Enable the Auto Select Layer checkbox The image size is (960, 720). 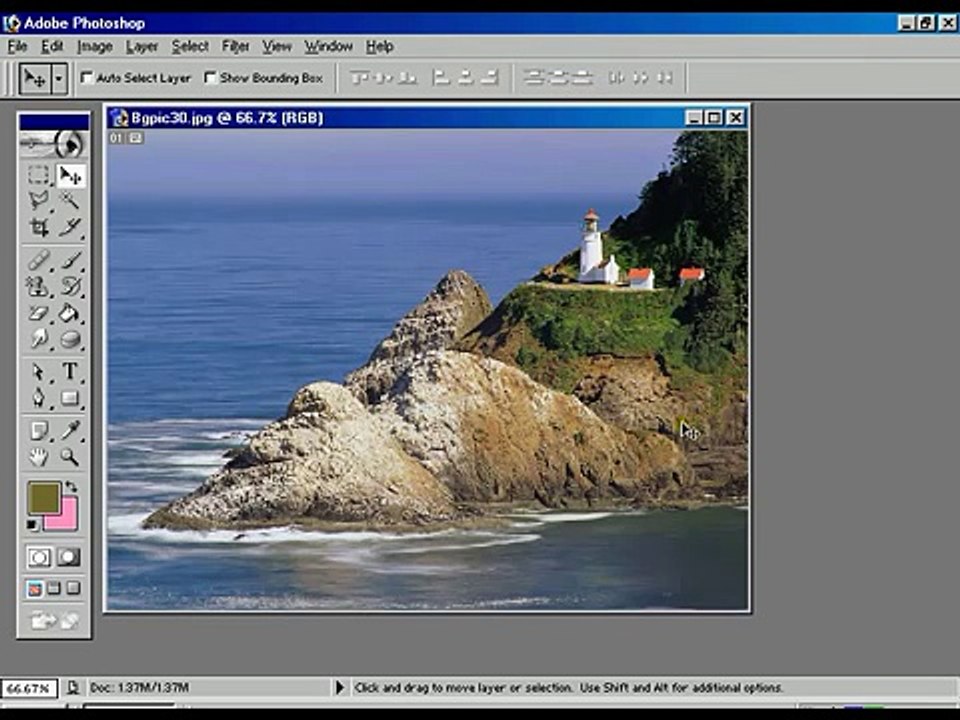point(87,78)
